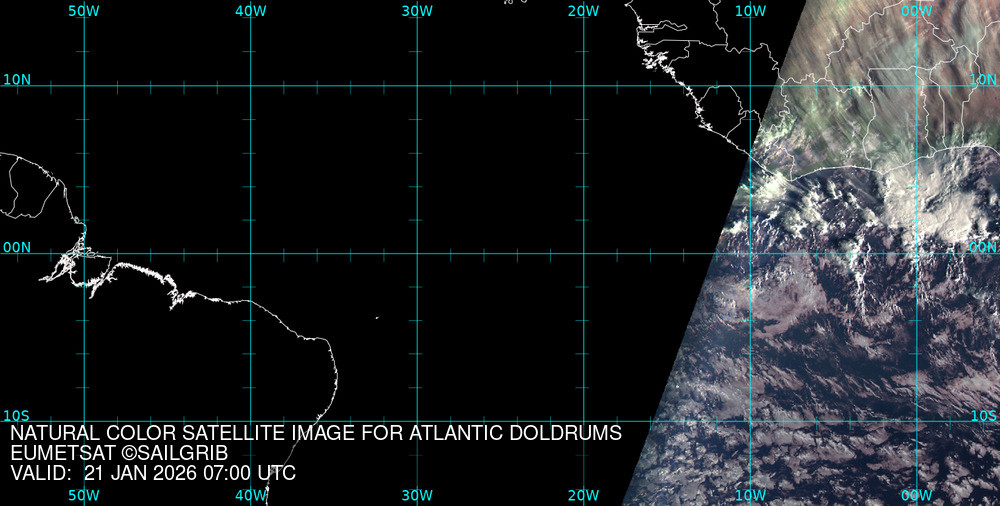Click the 20W longitude label along the bottom edge
1000x506 pixels.
583,495
